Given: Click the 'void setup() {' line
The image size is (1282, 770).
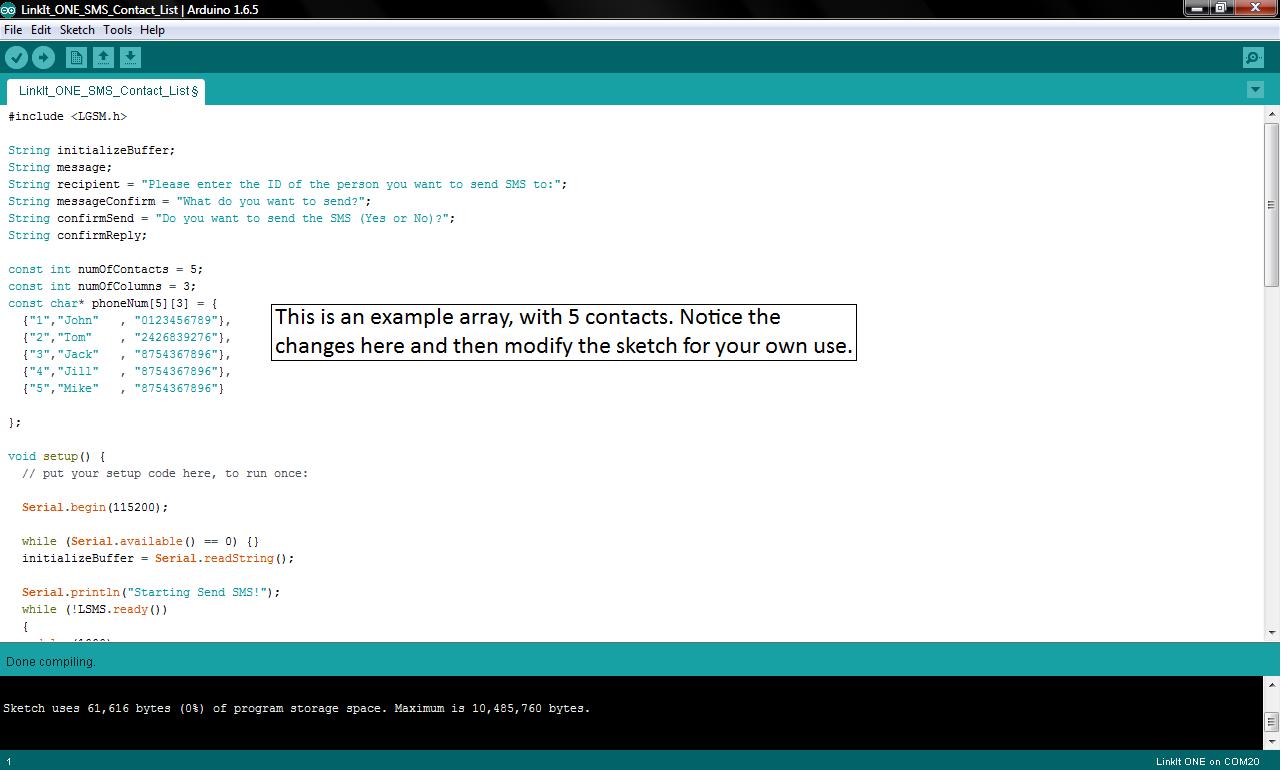Looking at the screenshot, I should [57, 456].
